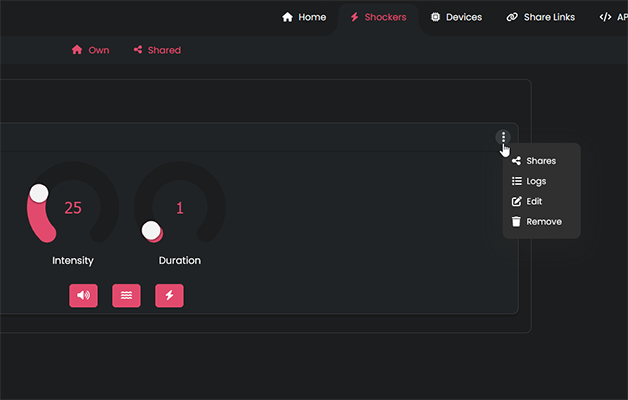Click the sound (speaker) action button

click(83, 295)
